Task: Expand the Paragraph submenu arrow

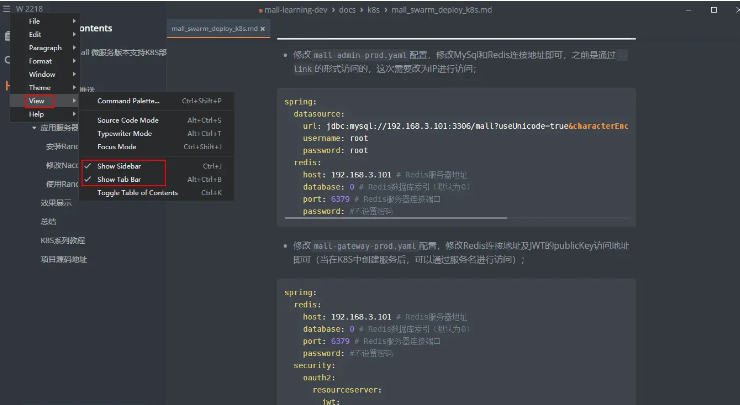Action: pyautogui.click(x=74, y=48)
